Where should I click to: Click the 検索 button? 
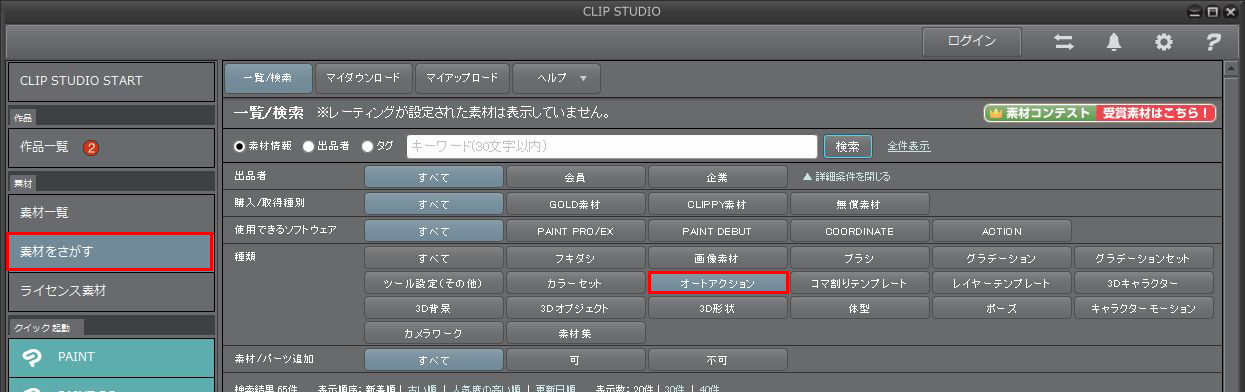click(x=847, y=146)
